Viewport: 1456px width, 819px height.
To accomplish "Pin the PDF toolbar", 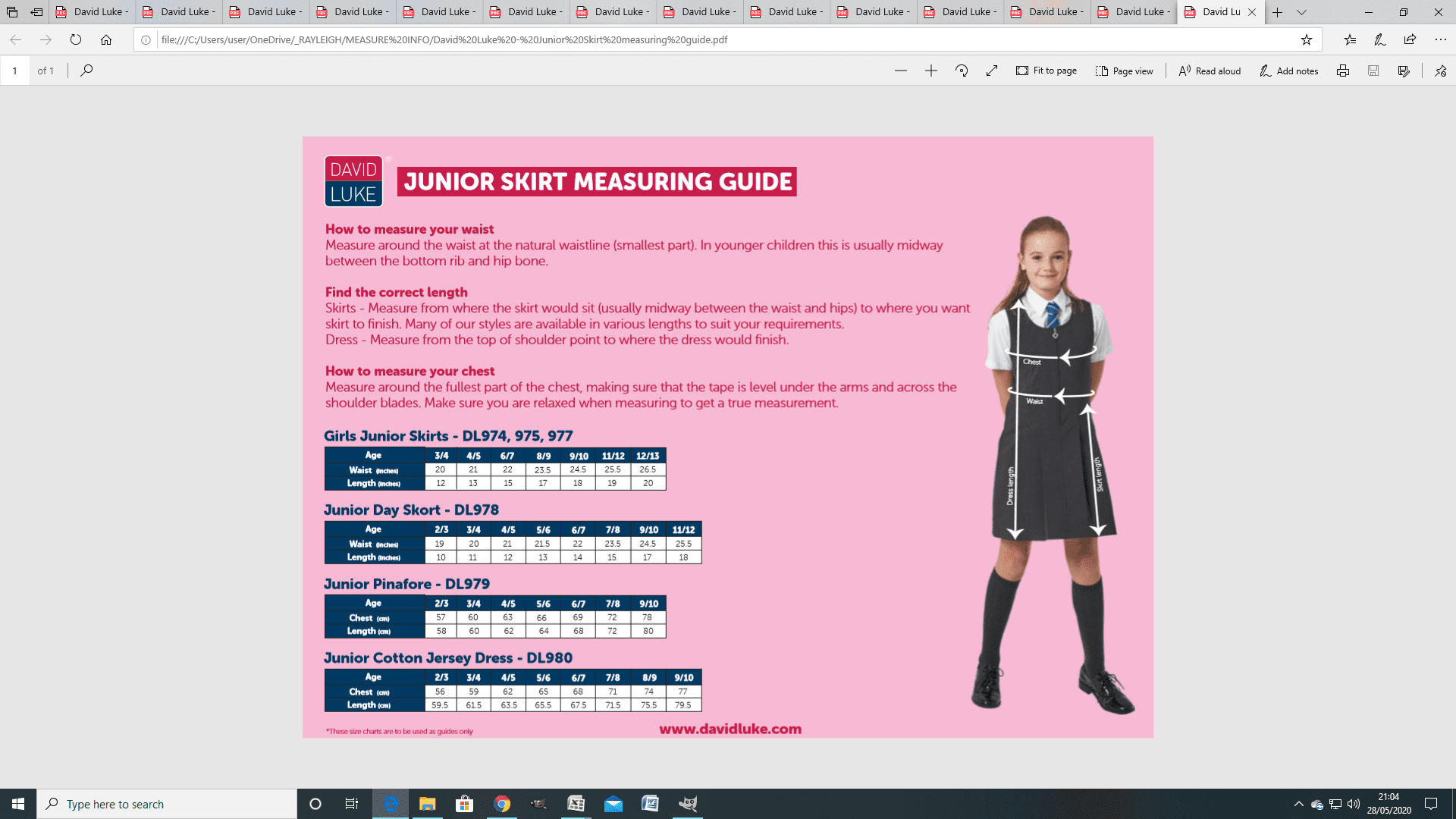I will point(1439,71).
